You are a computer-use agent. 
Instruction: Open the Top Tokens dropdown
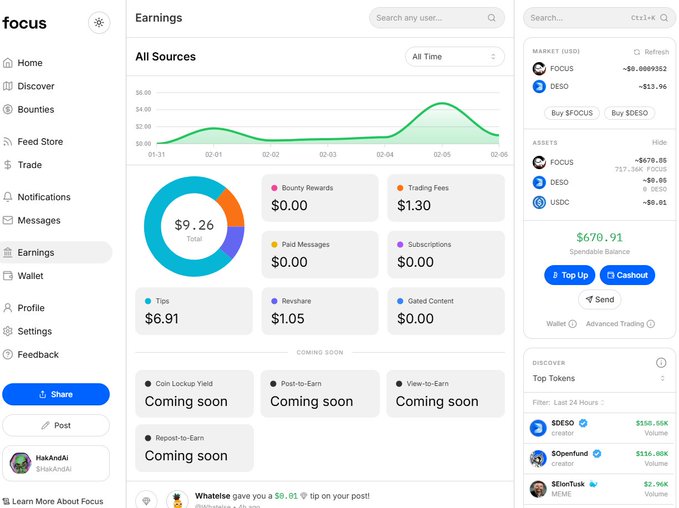tap(599, 379)
